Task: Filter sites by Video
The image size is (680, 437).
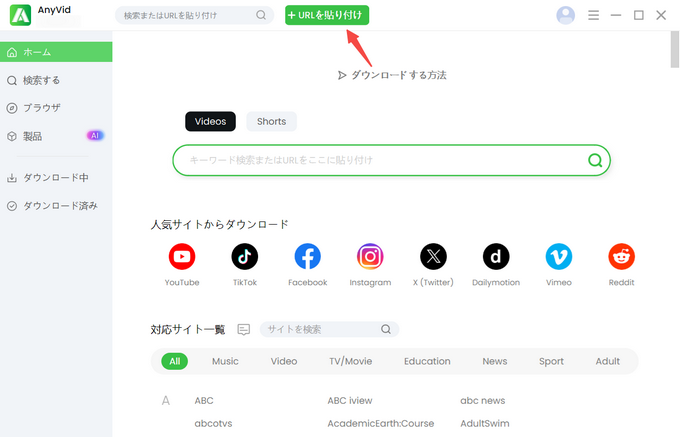Action: 284,361
